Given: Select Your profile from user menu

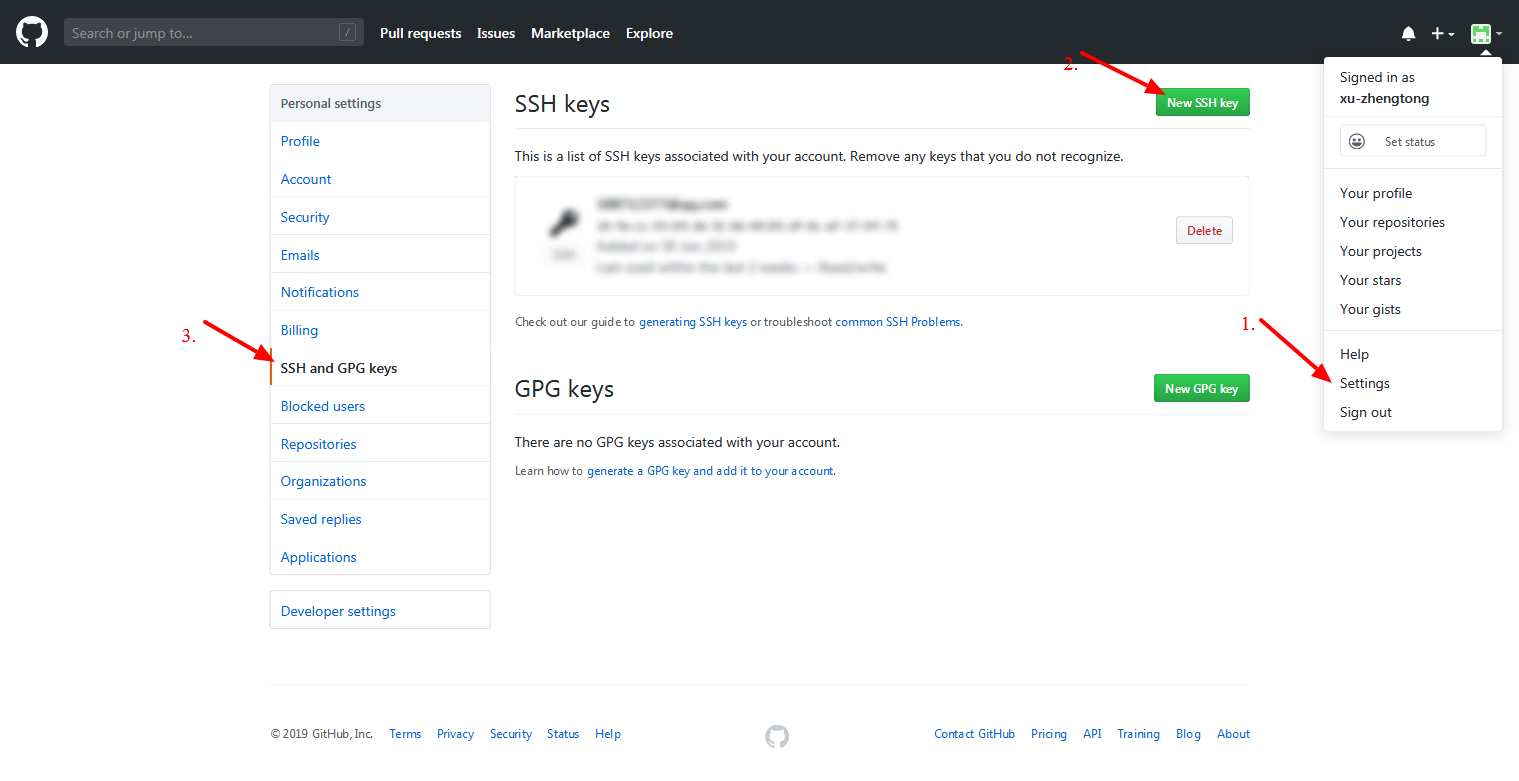Looking at the screenshot, I should (1376, 193).
